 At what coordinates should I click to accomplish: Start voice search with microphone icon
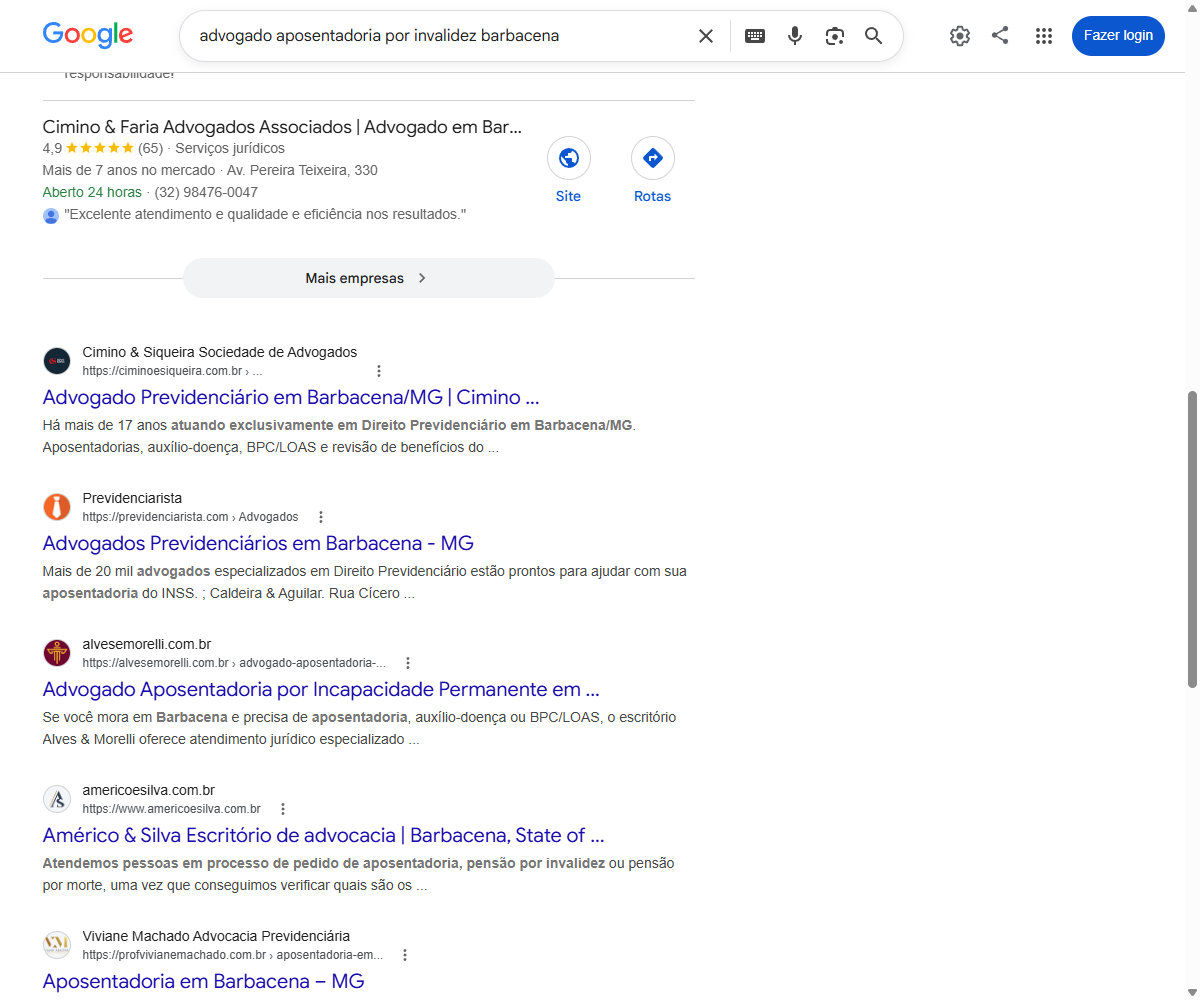(795, 36)
